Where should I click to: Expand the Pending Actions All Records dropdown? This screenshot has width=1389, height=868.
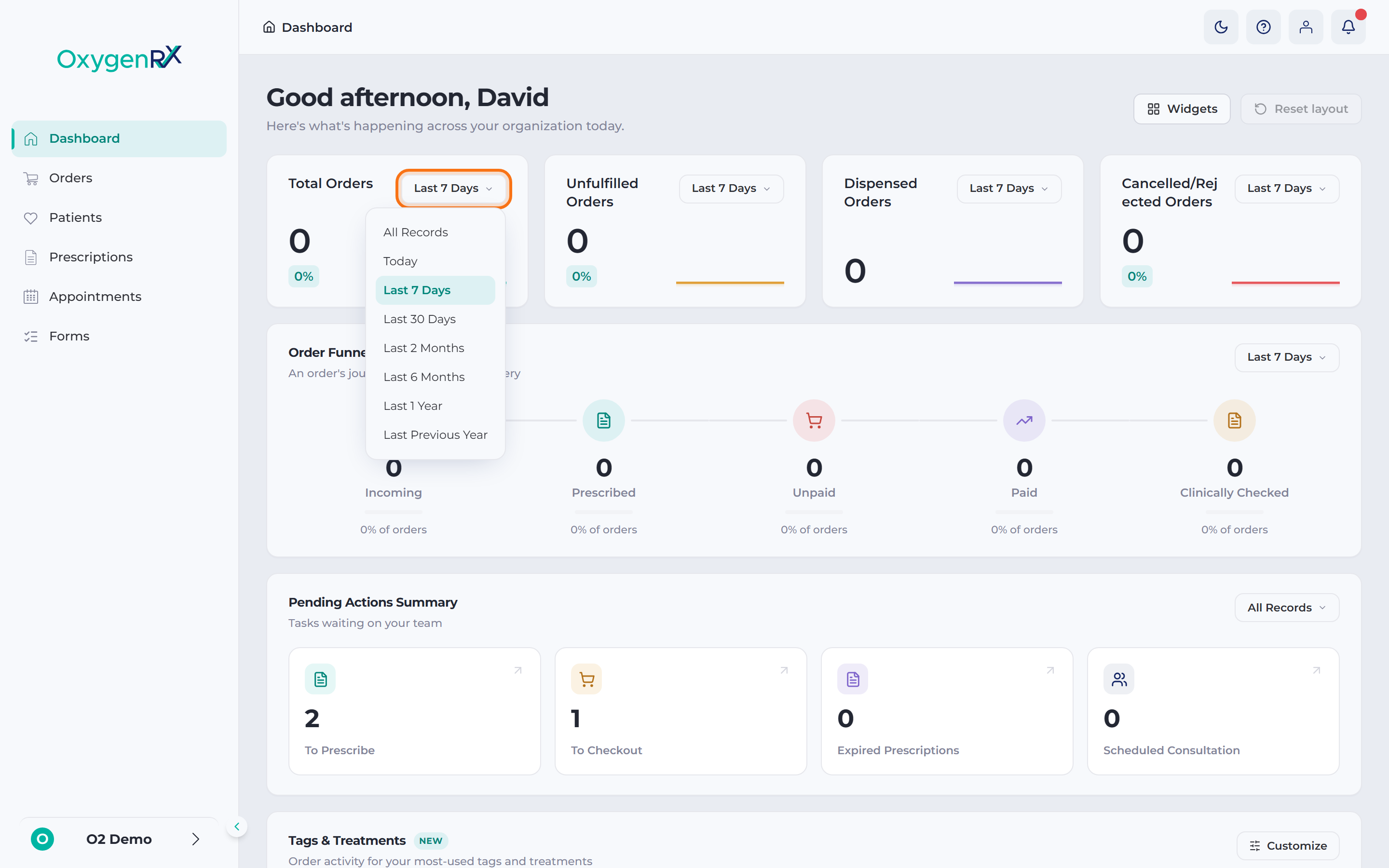1287,608
